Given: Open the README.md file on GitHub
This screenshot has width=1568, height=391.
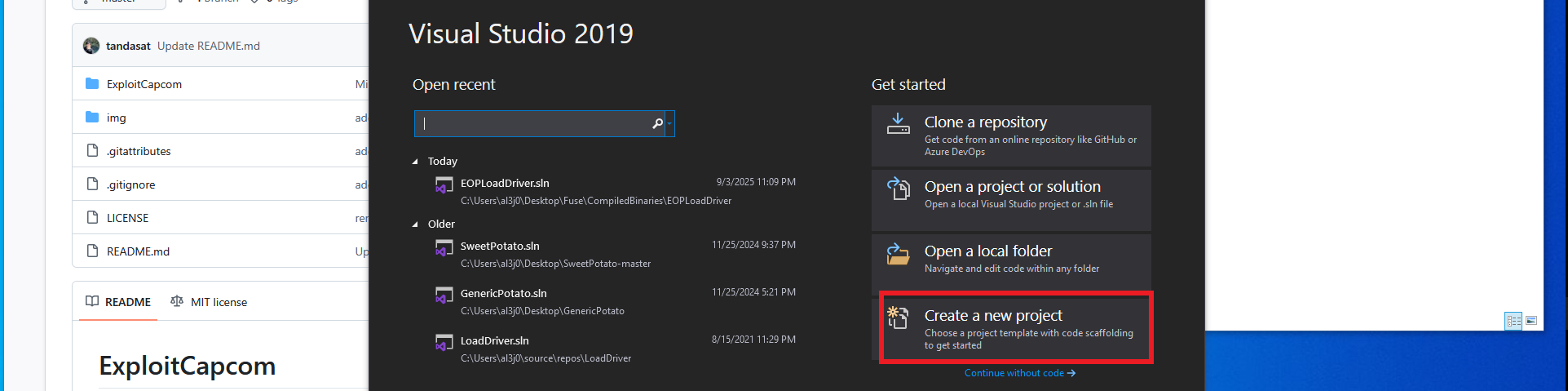Looking at the screenshot, I should point(138,251).
